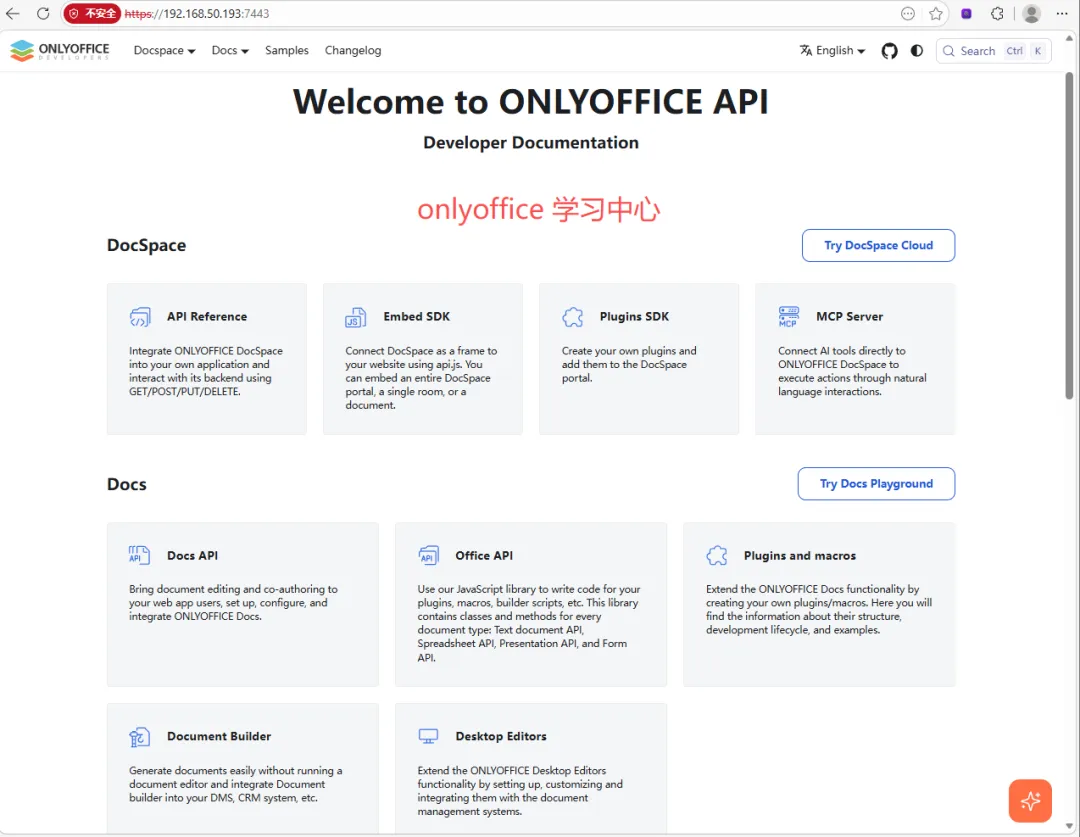Expand the Docspace dropdown menu
The width and height of the screenshot is (1080, 837).
[165, 50]
